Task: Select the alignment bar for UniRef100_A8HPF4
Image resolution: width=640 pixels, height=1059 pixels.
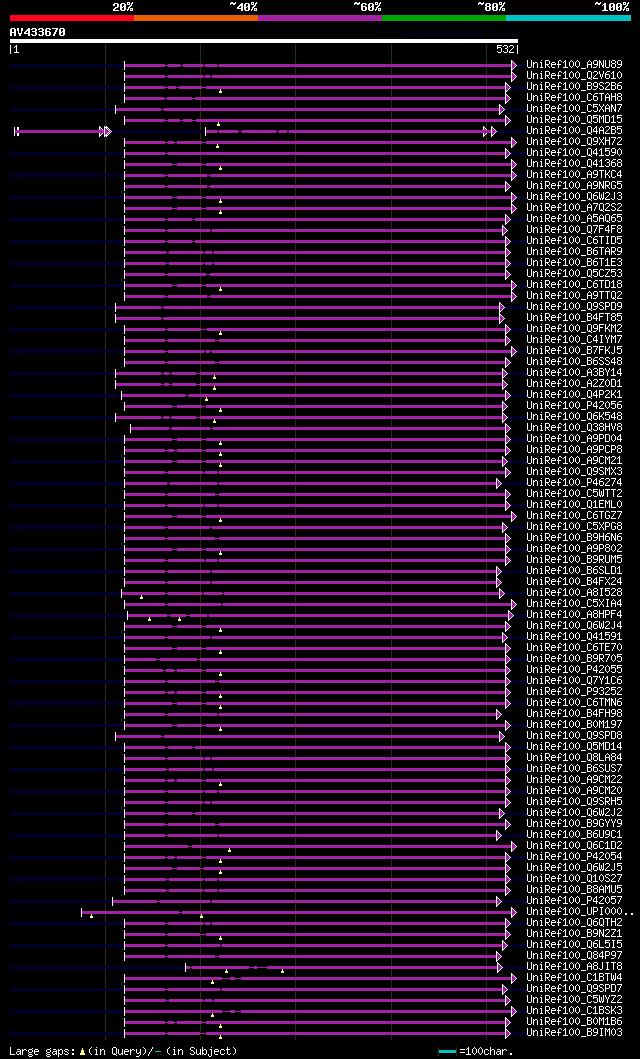Action: [321, 615]
